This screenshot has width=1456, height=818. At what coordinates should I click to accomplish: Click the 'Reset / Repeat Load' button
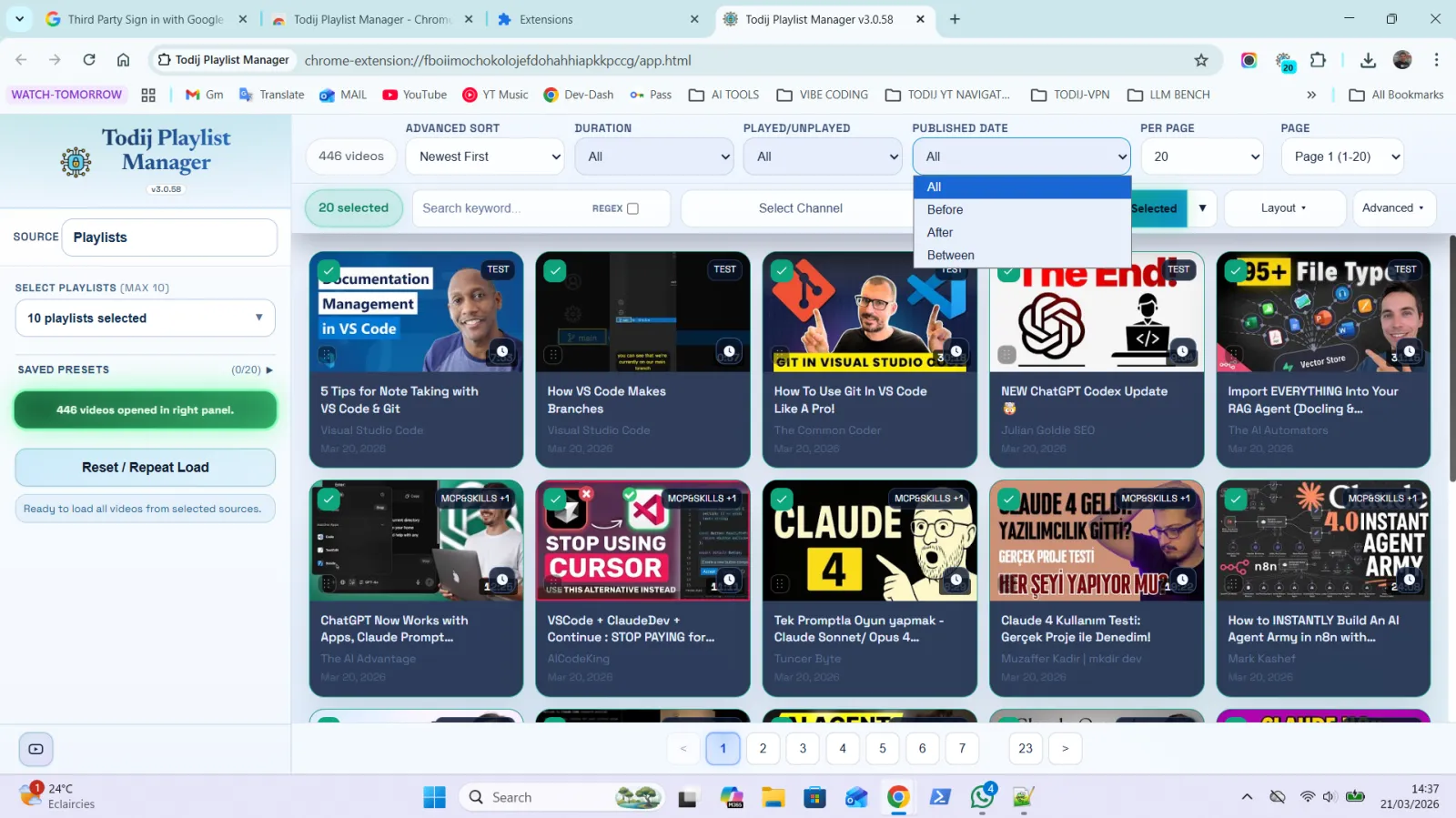point(146,468)
